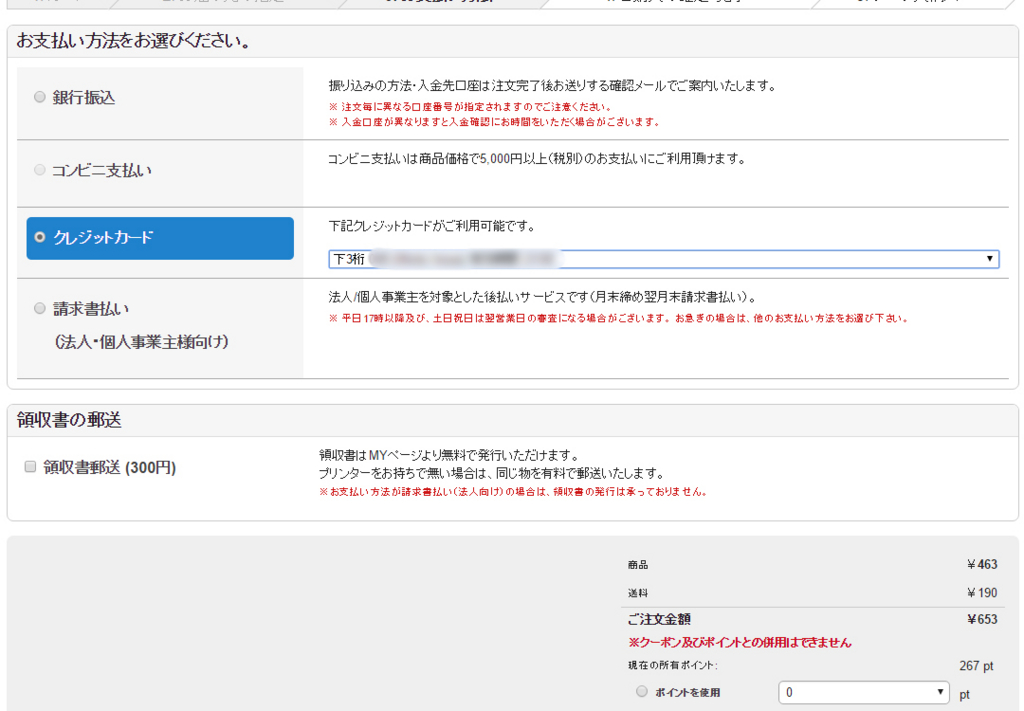Click the お支払い方法をお選びください heading
This screenshot has width=1024, height=711.
pos(133,41)
